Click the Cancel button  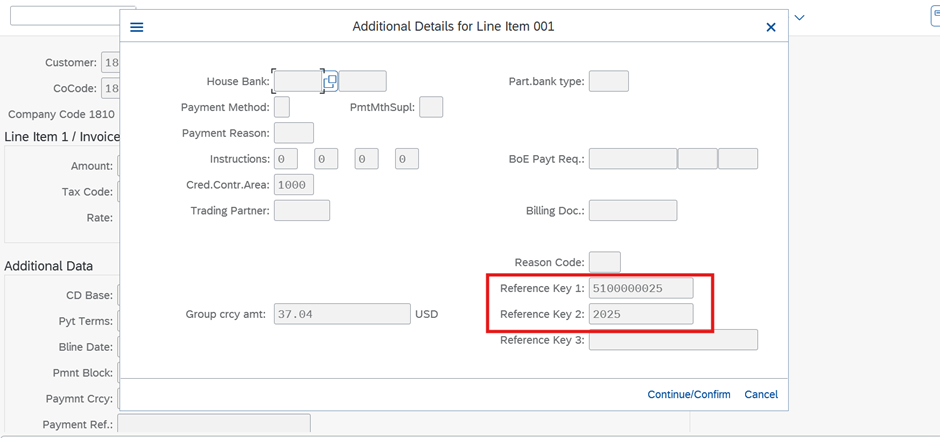[x=761, y=394]
